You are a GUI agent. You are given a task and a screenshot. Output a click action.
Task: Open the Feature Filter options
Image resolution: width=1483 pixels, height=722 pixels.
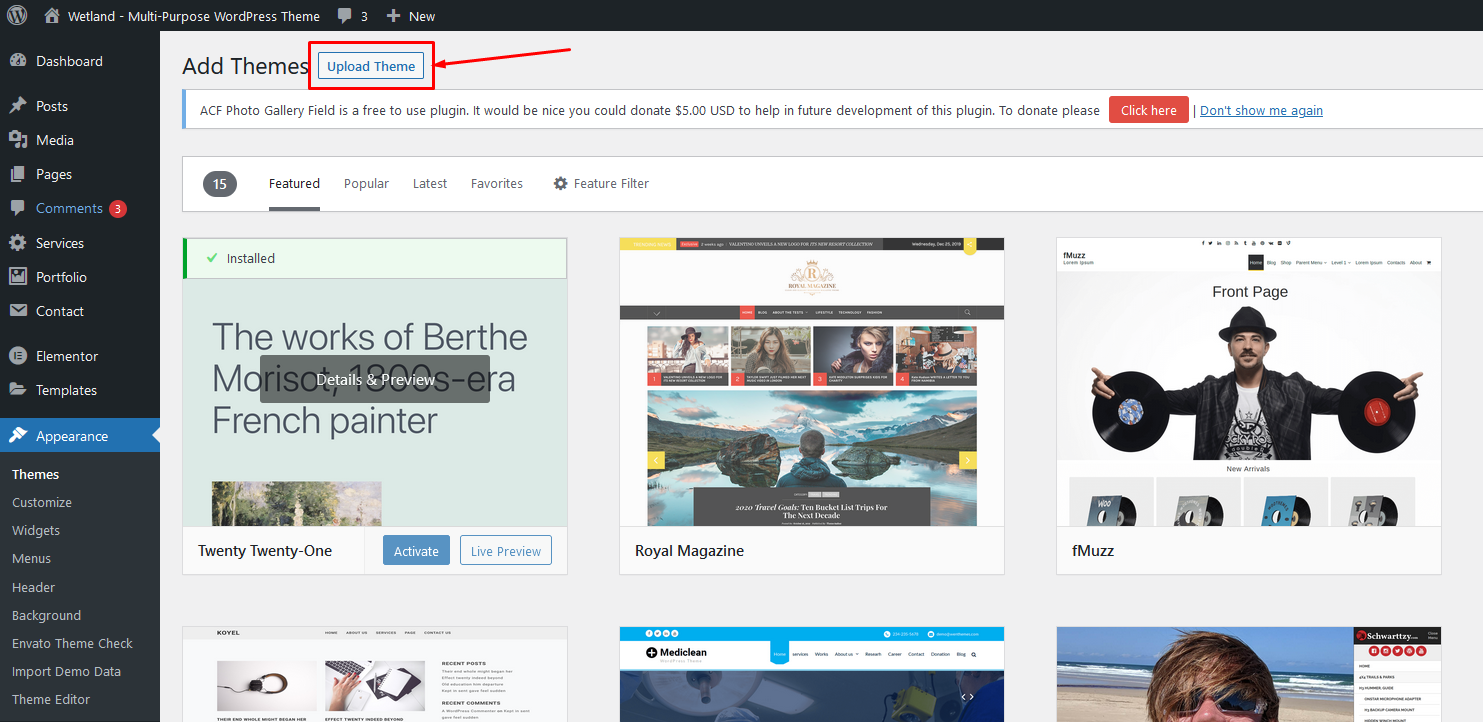point(601,183)
